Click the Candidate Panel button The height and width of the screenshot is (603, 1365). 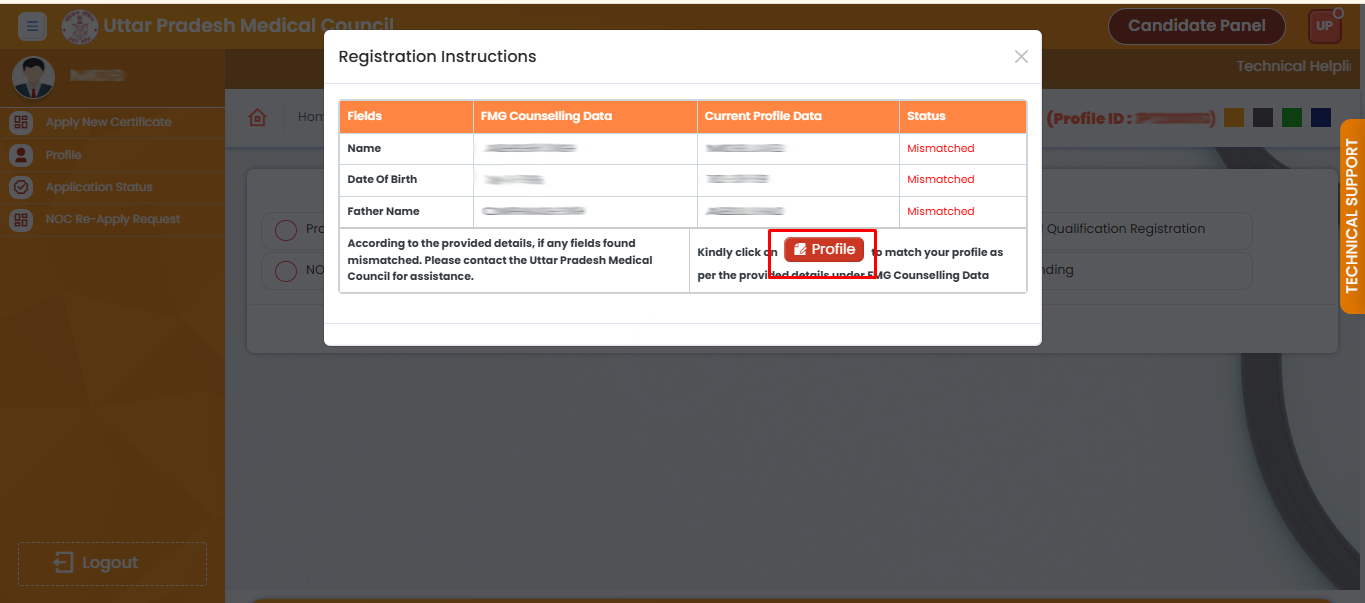coord(1196,27)
